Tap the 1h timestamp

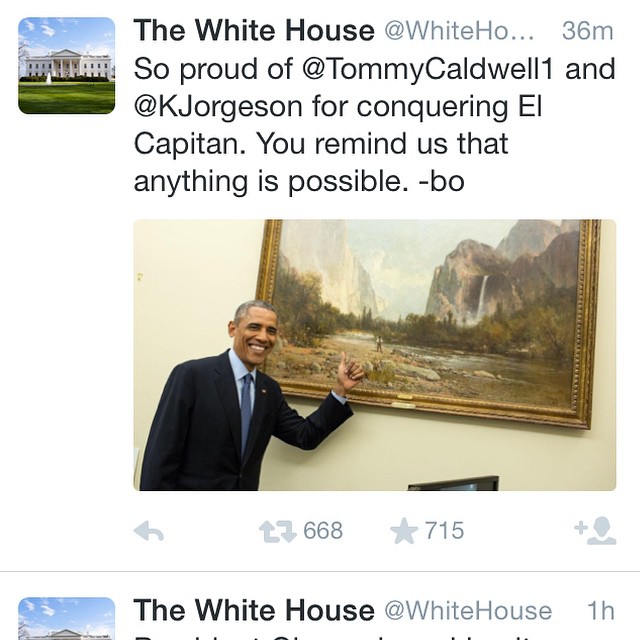pos(601,611)
